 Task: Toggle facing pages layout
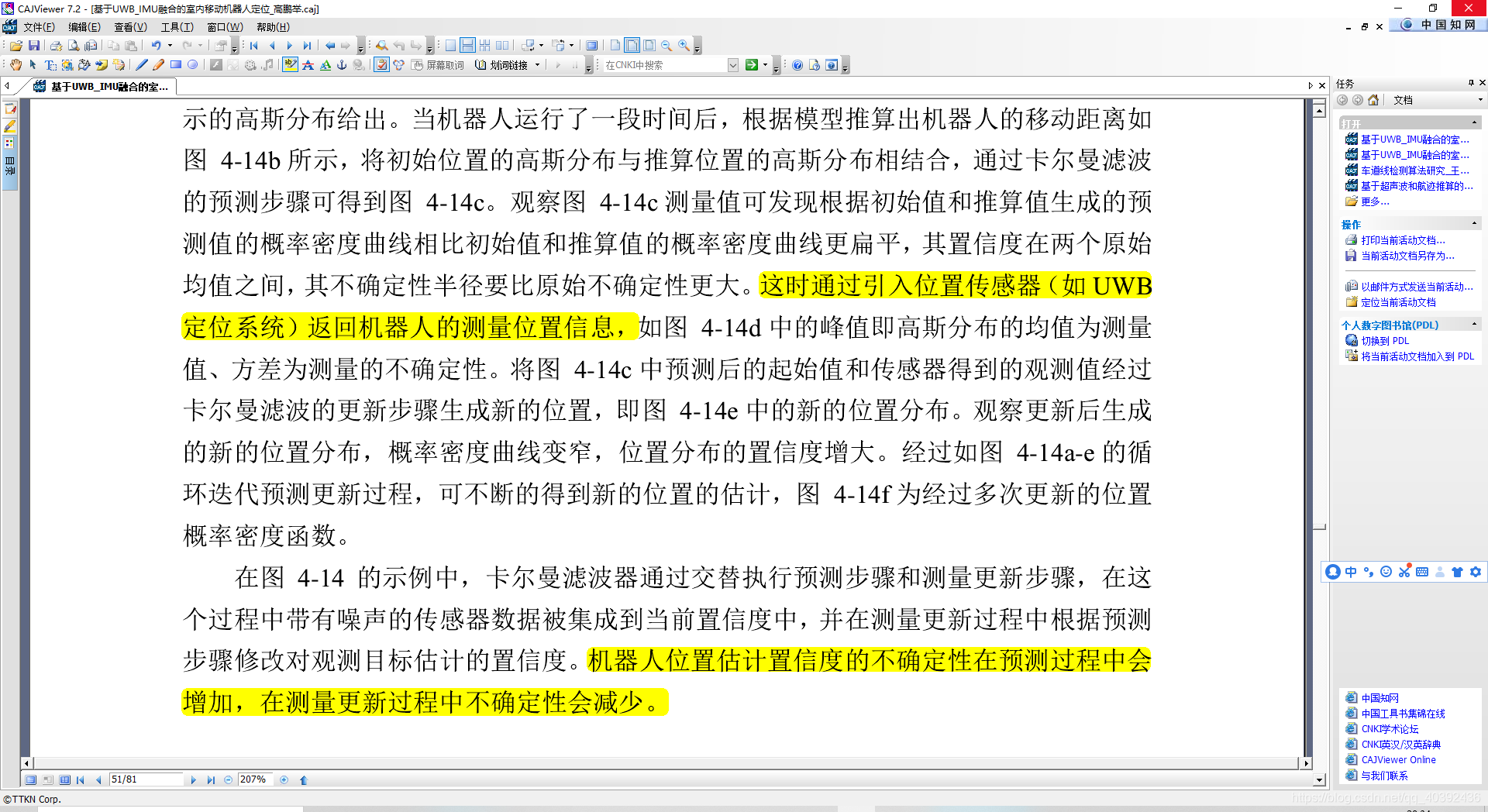pos(502,46)
